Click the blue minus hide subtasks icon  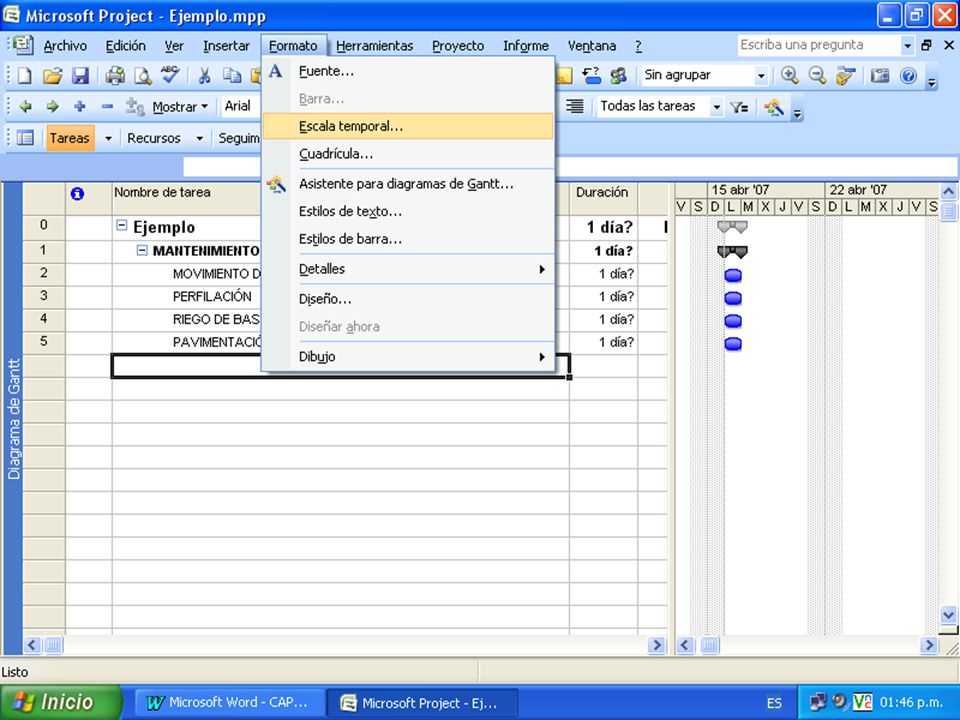click(x=107, y=107)
